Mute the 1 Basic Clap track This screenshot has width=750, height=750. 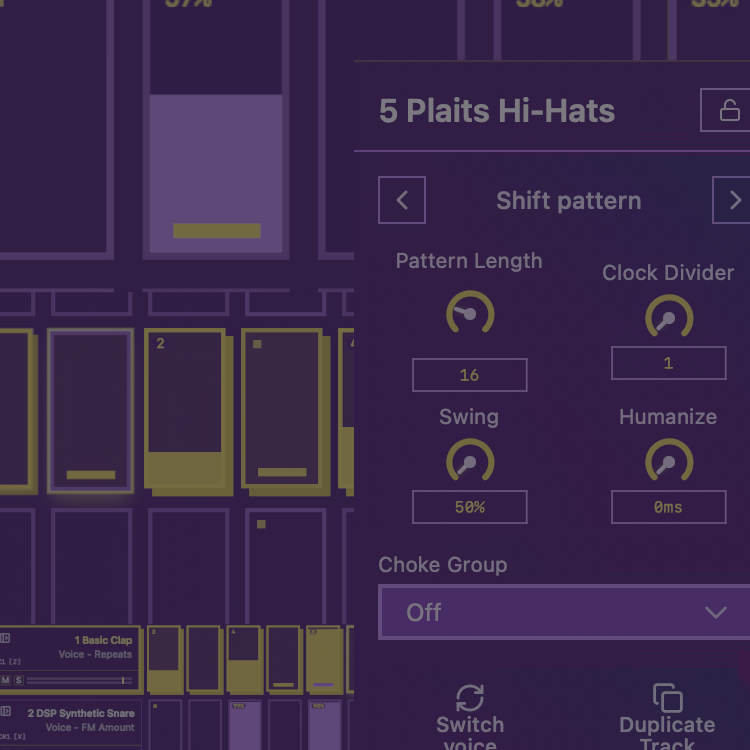pyautogui.click(x=6, y=680)
